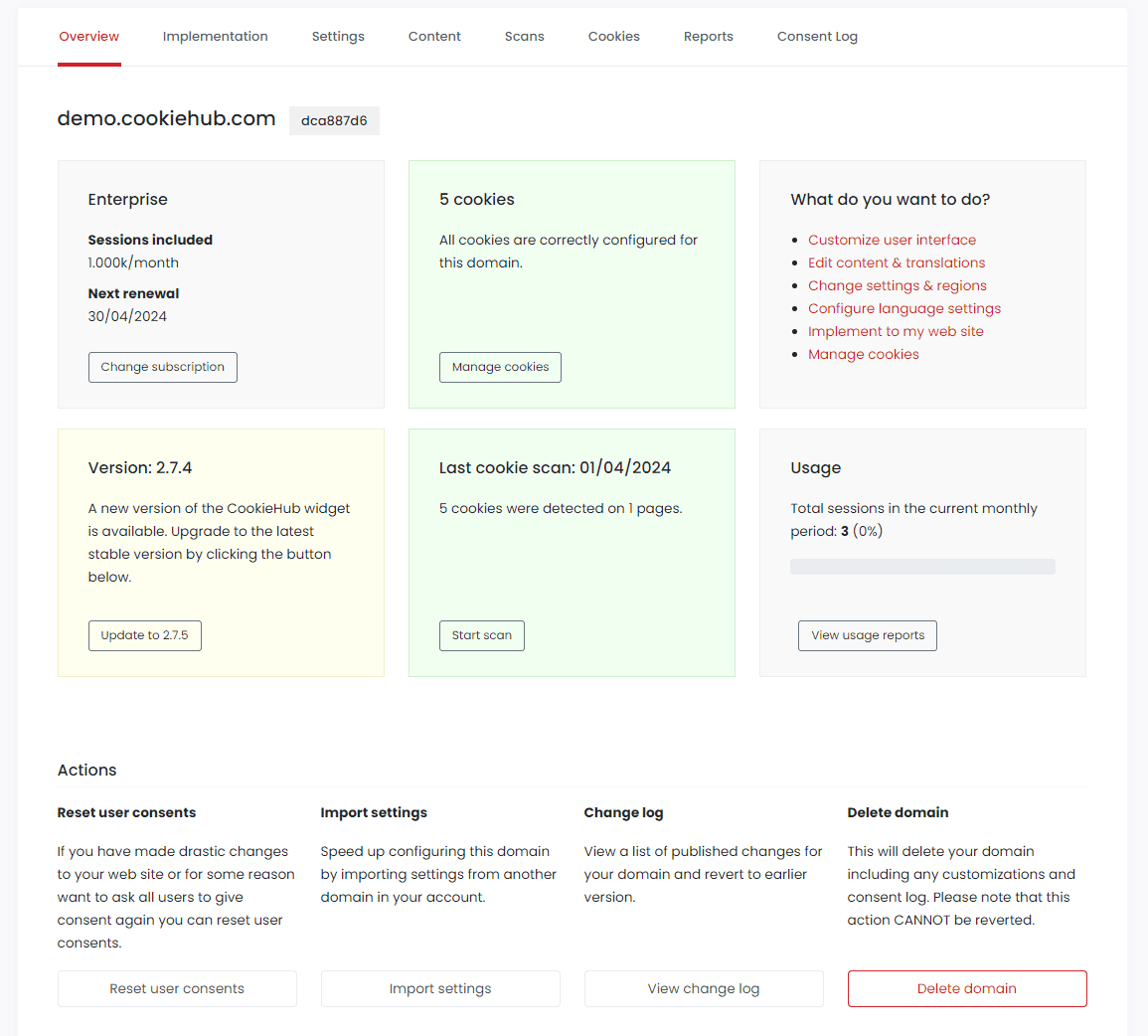The width and height of the screenshot is (1148, 1036).
Task: Go to the Content tab
Action: (434, 37)
